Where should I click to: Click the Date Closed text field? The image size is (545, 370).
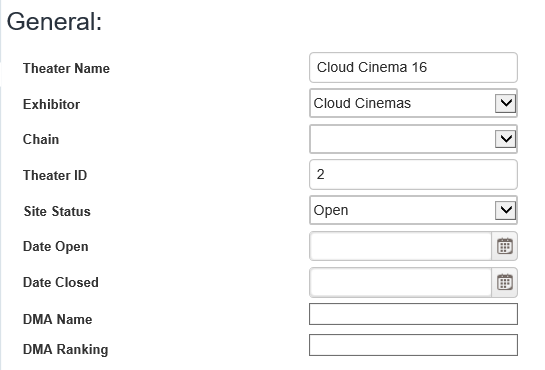(x=400, y=282)
